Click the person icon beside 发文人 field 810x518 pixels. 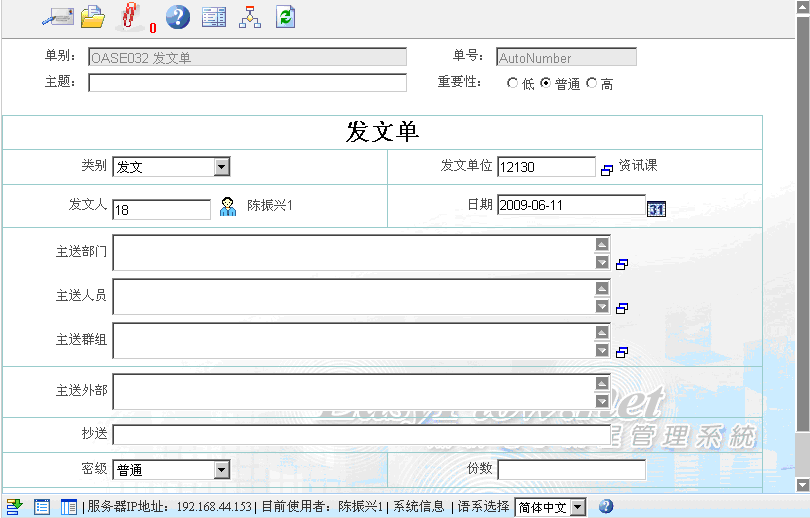[228, 207]
